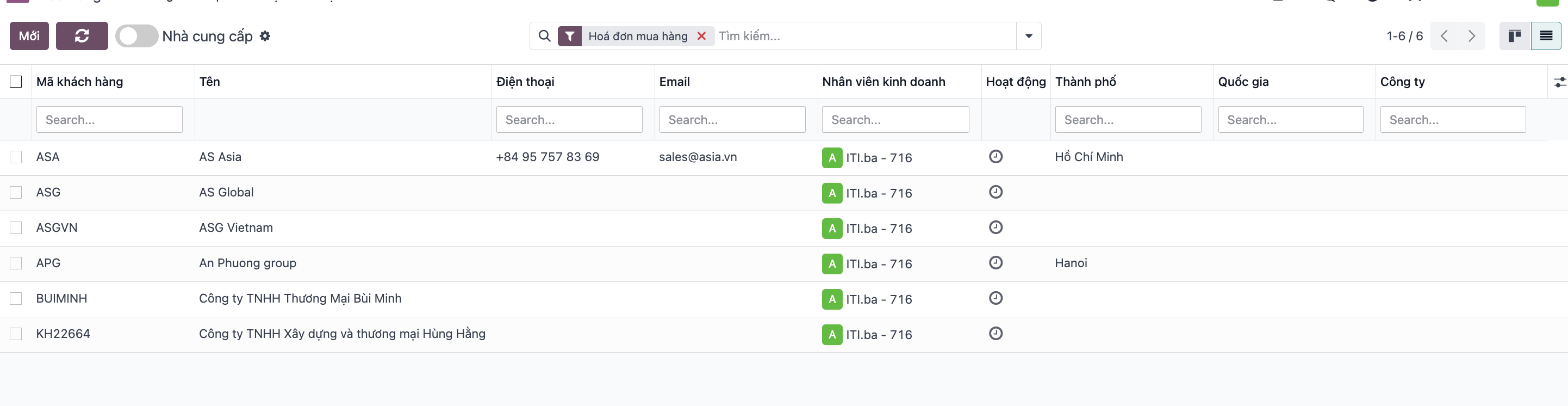The width and height of the screenshot is (1568, 406).
Task: Click Email column search box
Action: point(732,120)
